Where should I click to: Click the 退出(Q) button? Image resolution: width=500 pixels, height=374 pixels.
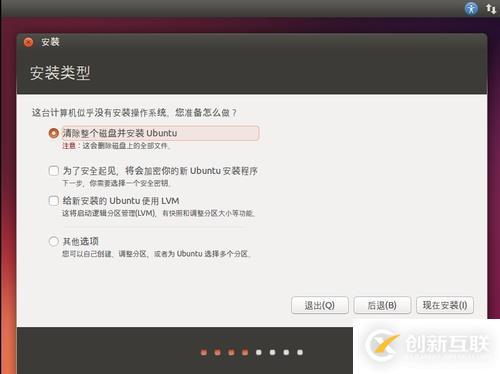tap(320, 305)
